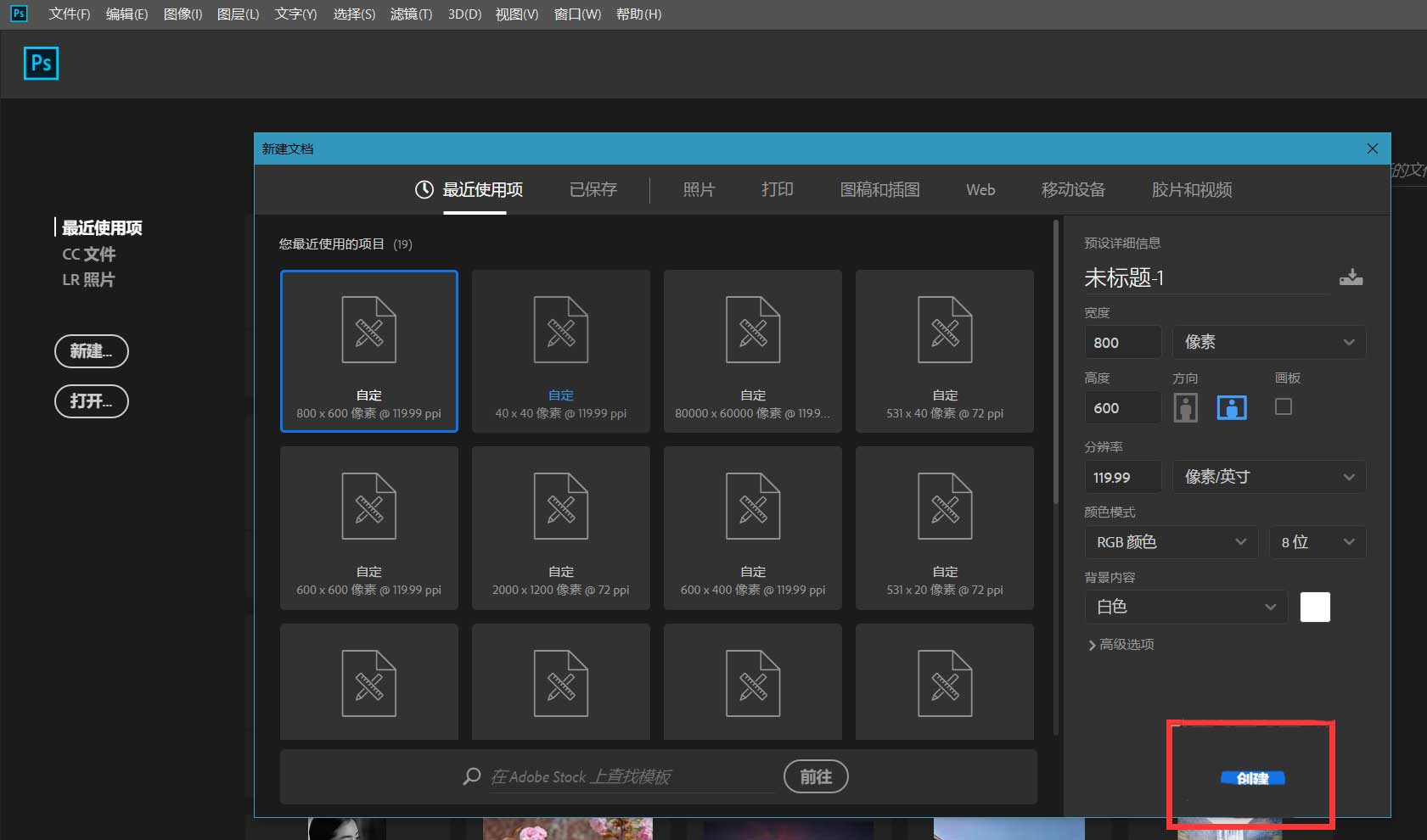Open the 图层(L) menu
Viewport: 1427px width, 840px height.
[x=238, y=14]
